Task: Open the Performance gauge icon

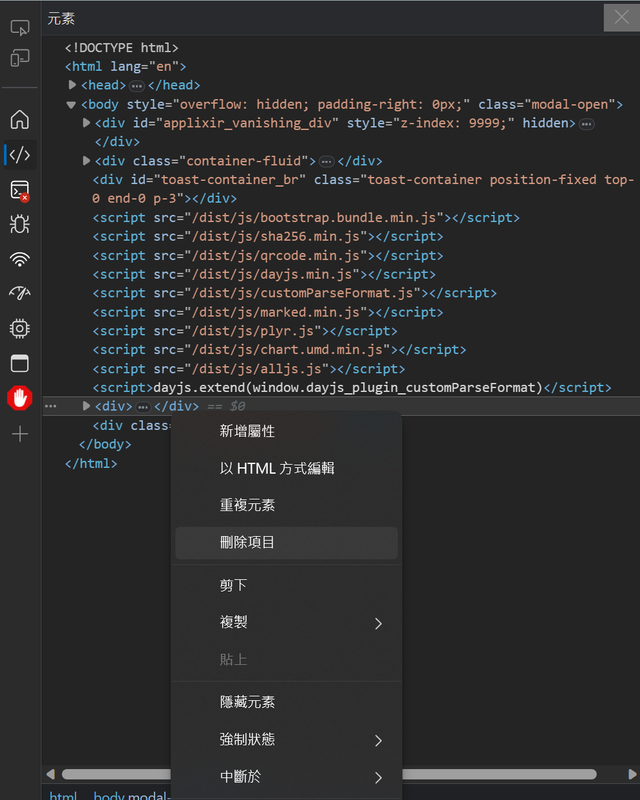Action: coord(20,293)
